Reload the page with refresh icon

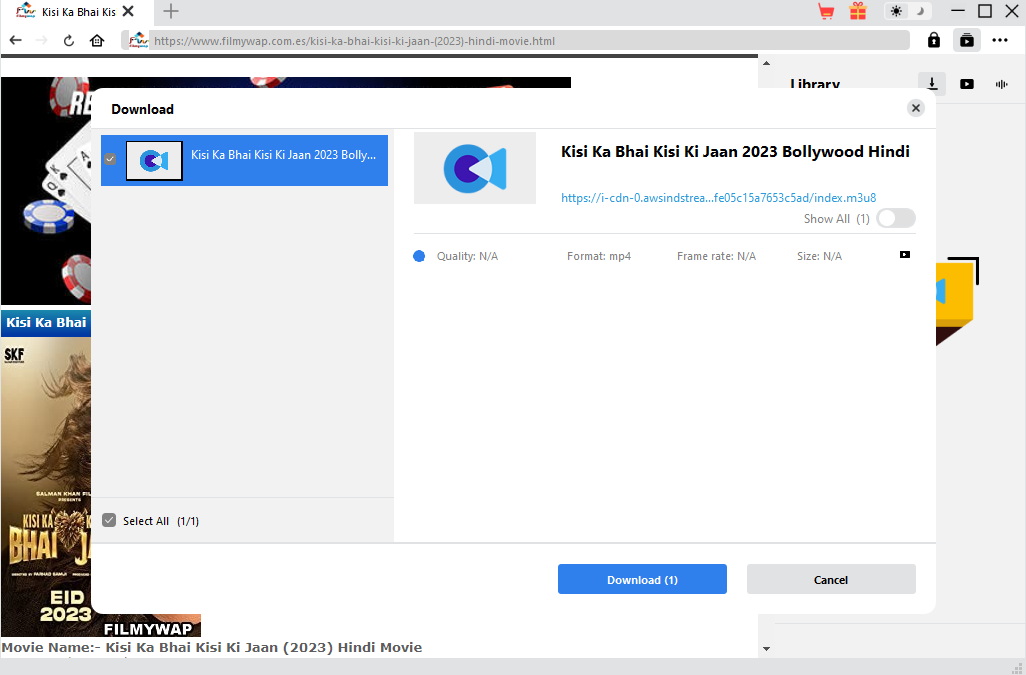coord(69,41)
